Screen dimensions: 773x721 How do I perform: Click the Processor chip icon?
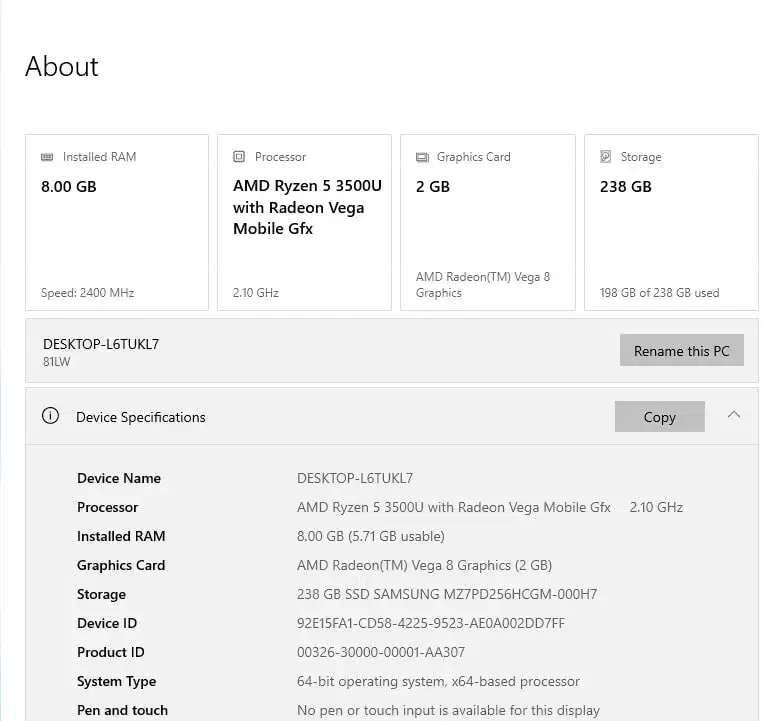[x=239, y=157]
